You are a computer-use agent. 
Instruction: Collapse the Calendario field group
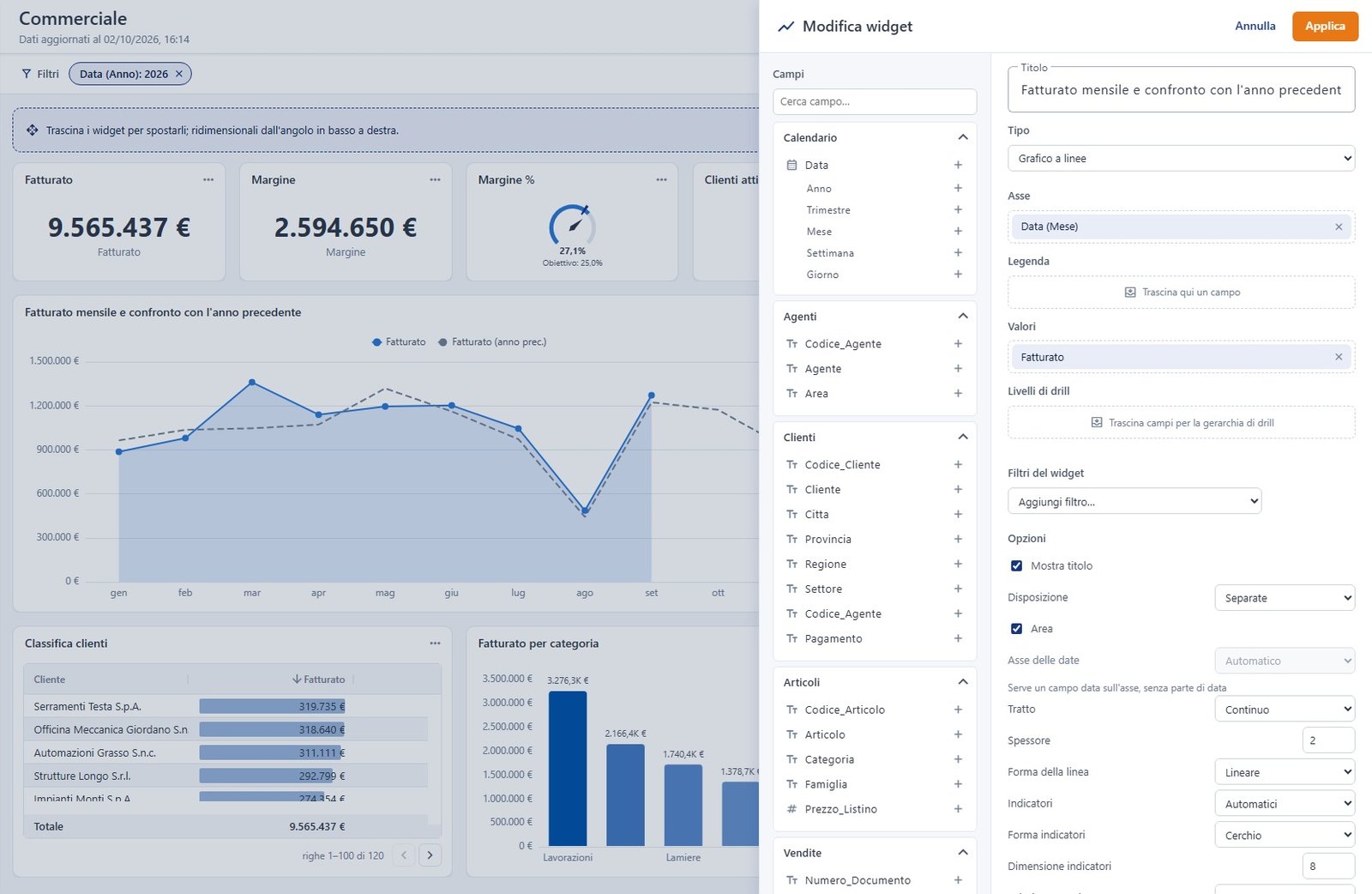coord(963,137)
